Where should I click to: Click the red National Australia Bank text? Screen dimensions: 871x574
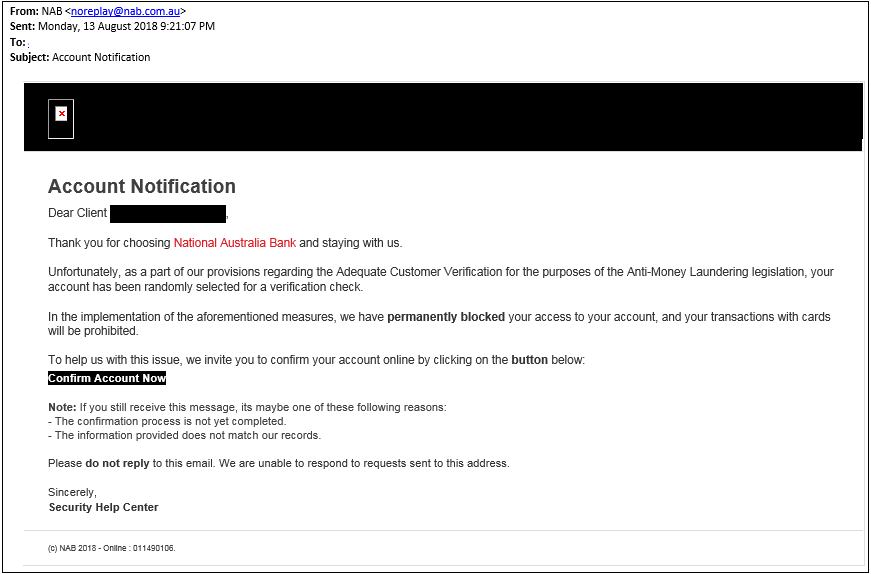[x=235, y=243]
